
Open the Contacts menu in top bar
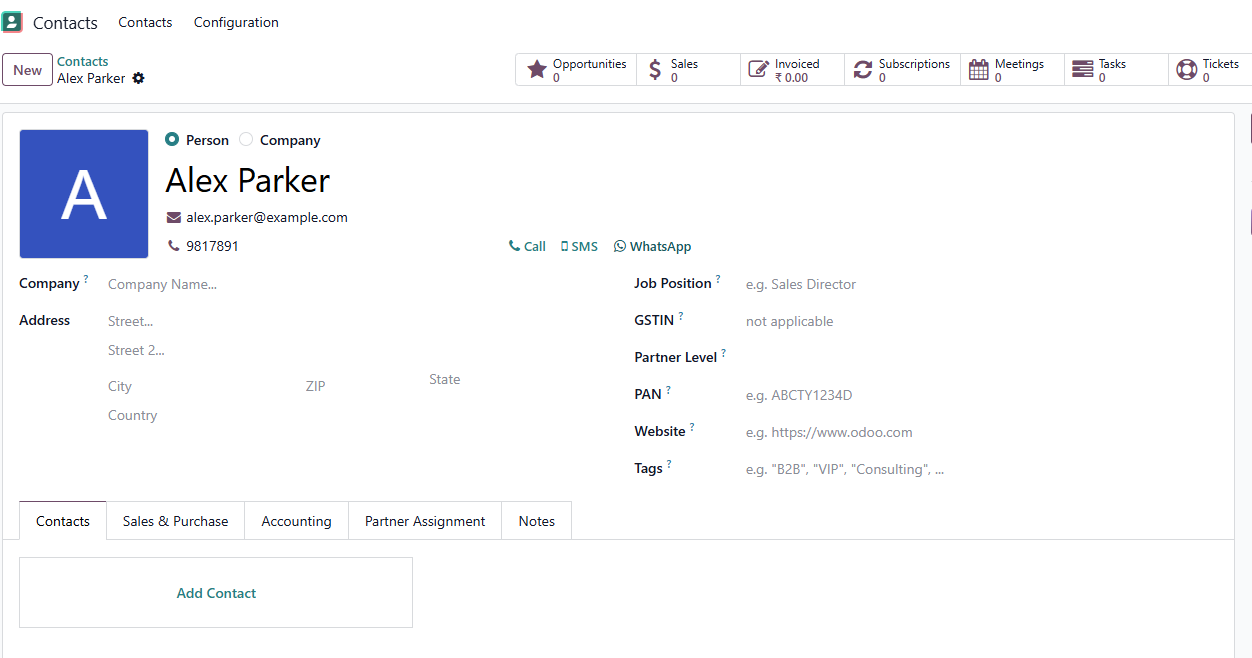point(145,22)
